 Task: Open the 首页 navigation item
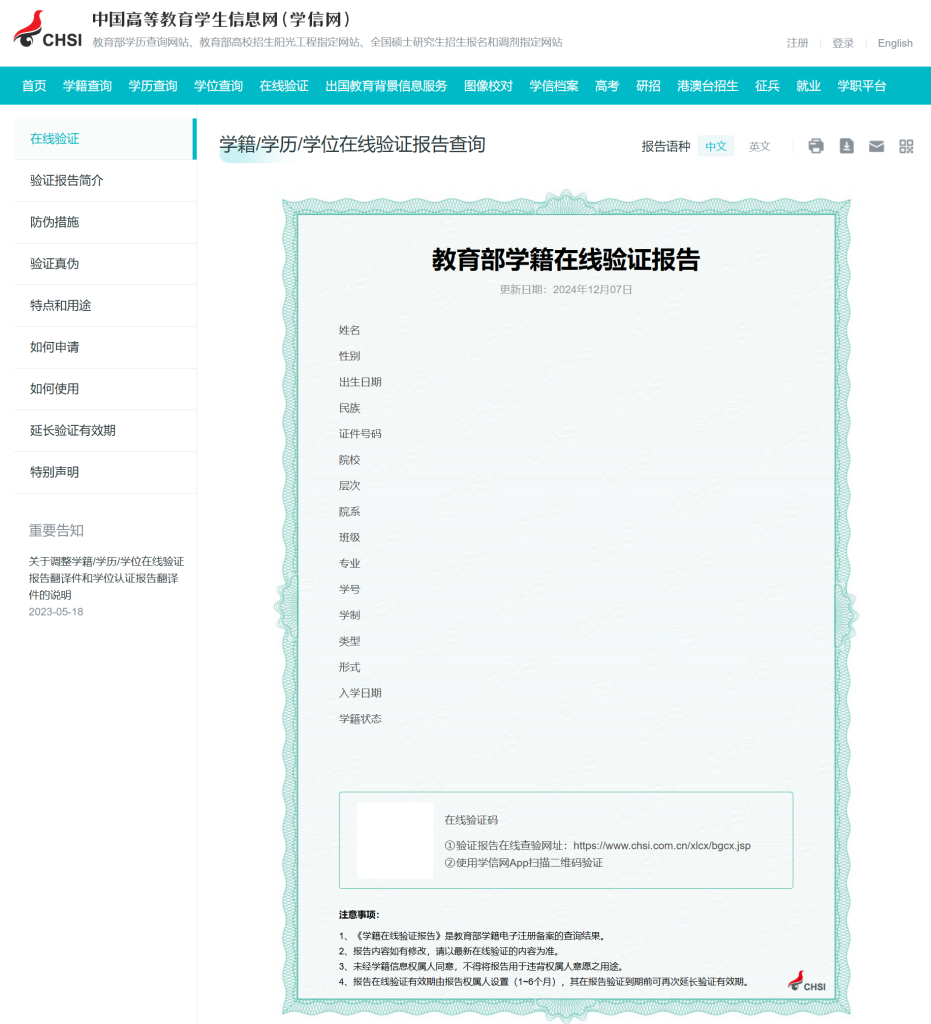point(34,86)
